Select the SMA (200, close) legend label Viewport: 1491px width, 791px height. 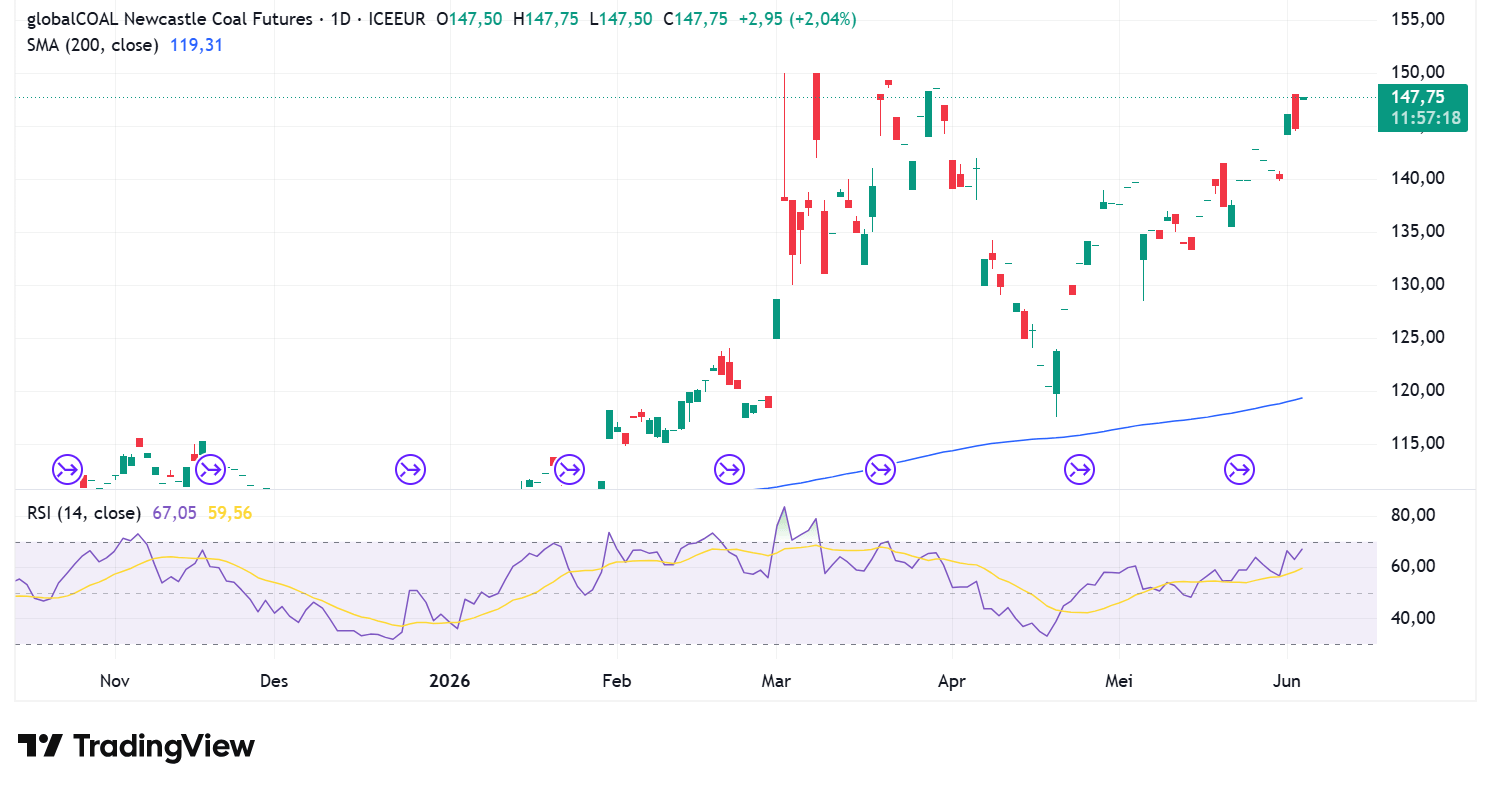click(92, 45)
